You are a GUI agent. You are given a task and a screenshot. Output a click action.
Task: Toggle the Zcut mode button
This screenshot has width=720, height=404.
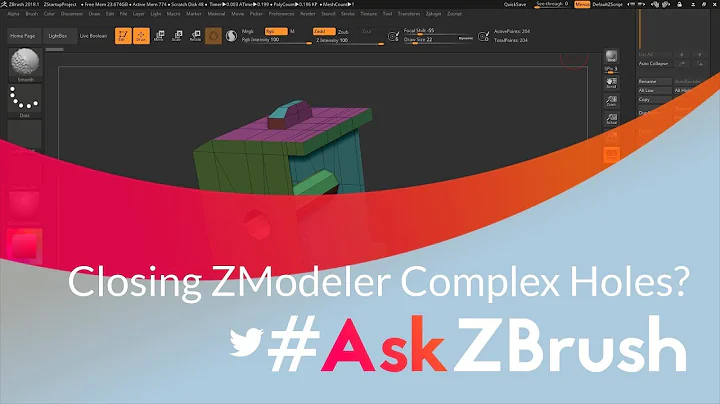click(x=366, y=31)
